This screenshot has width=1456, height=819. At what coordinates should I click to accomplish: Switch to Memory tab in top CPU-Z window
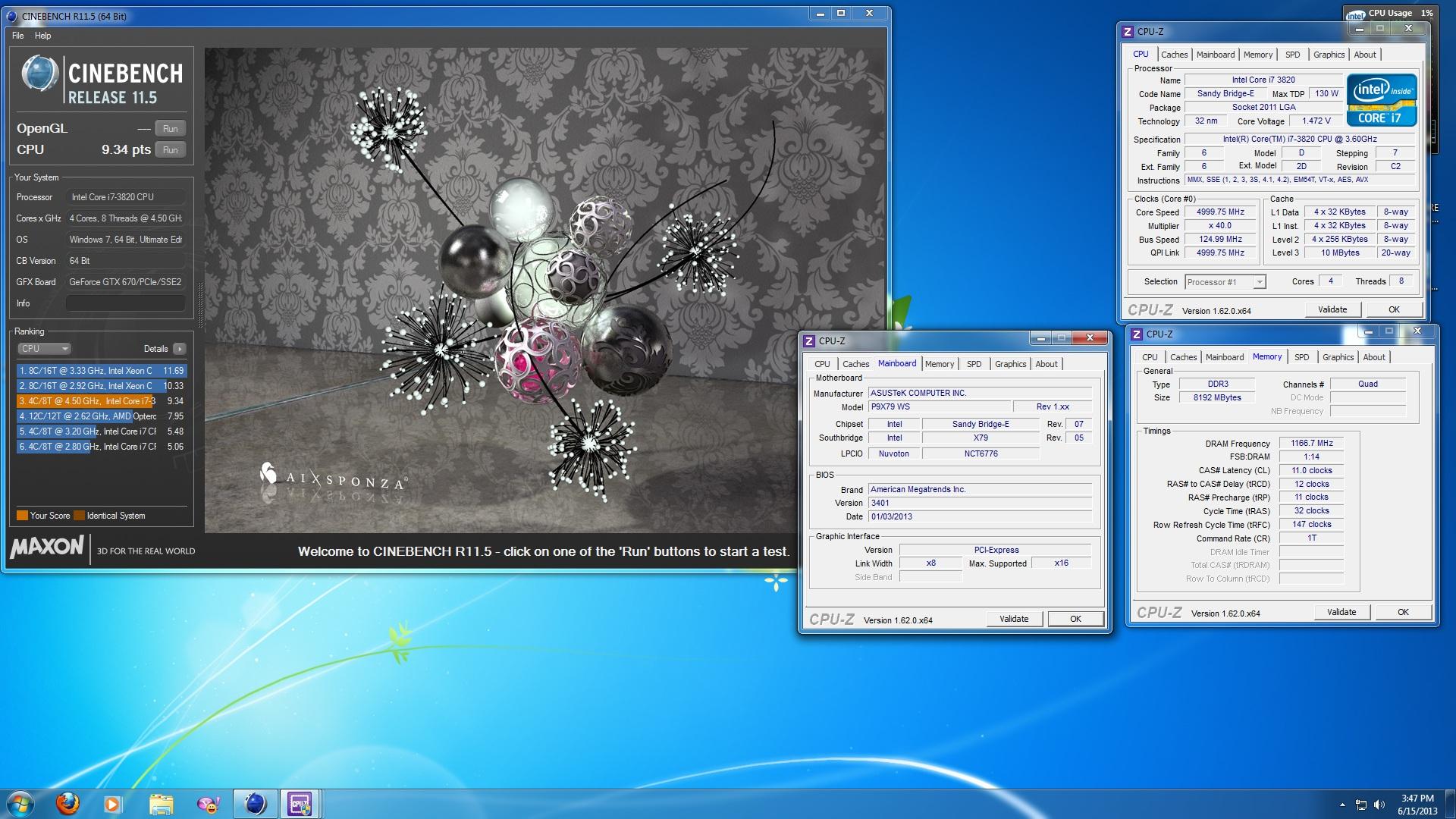(1258, 55)
